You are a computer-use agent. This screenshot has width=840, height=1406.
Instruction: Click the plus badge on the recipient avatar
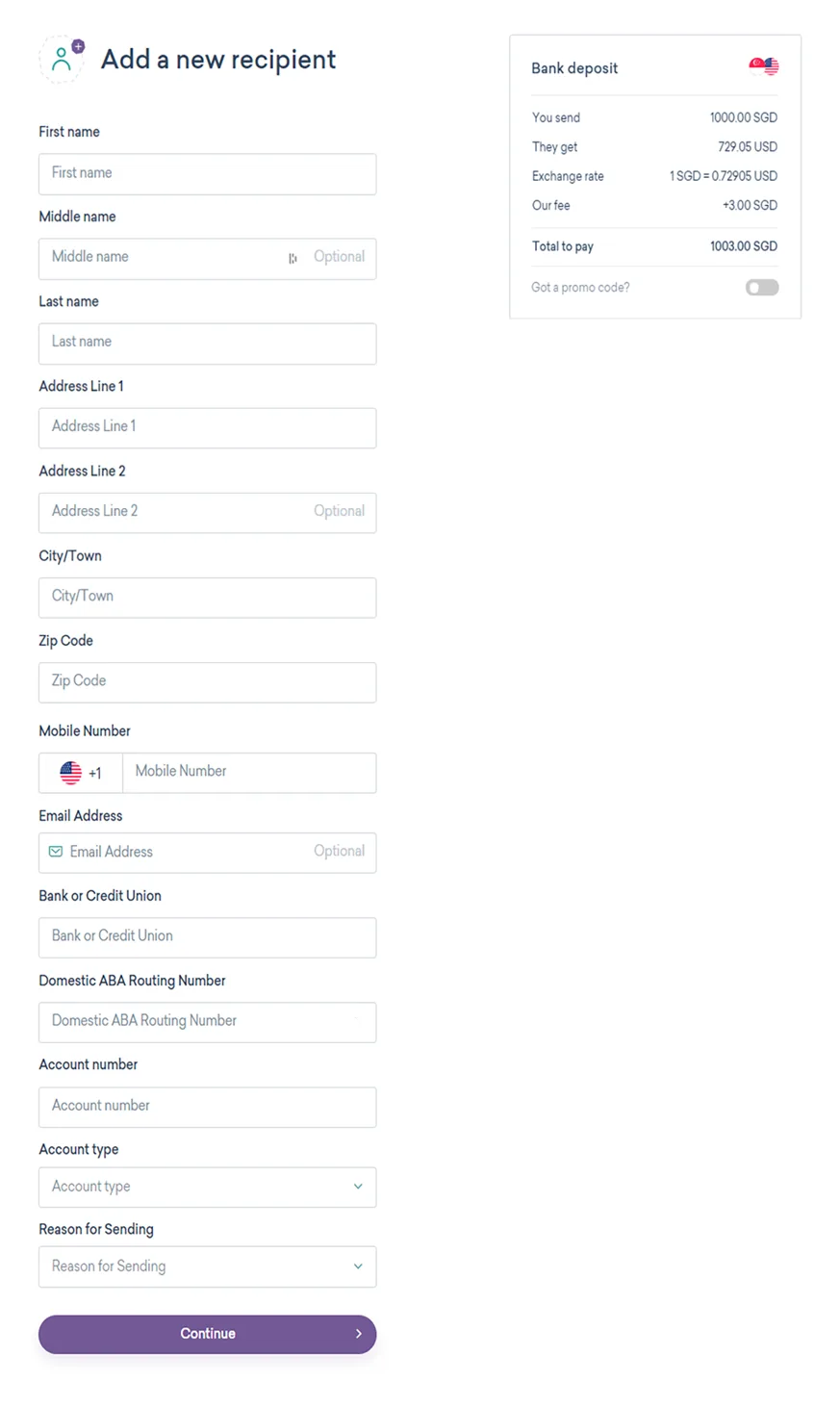[x=78, y=46]
